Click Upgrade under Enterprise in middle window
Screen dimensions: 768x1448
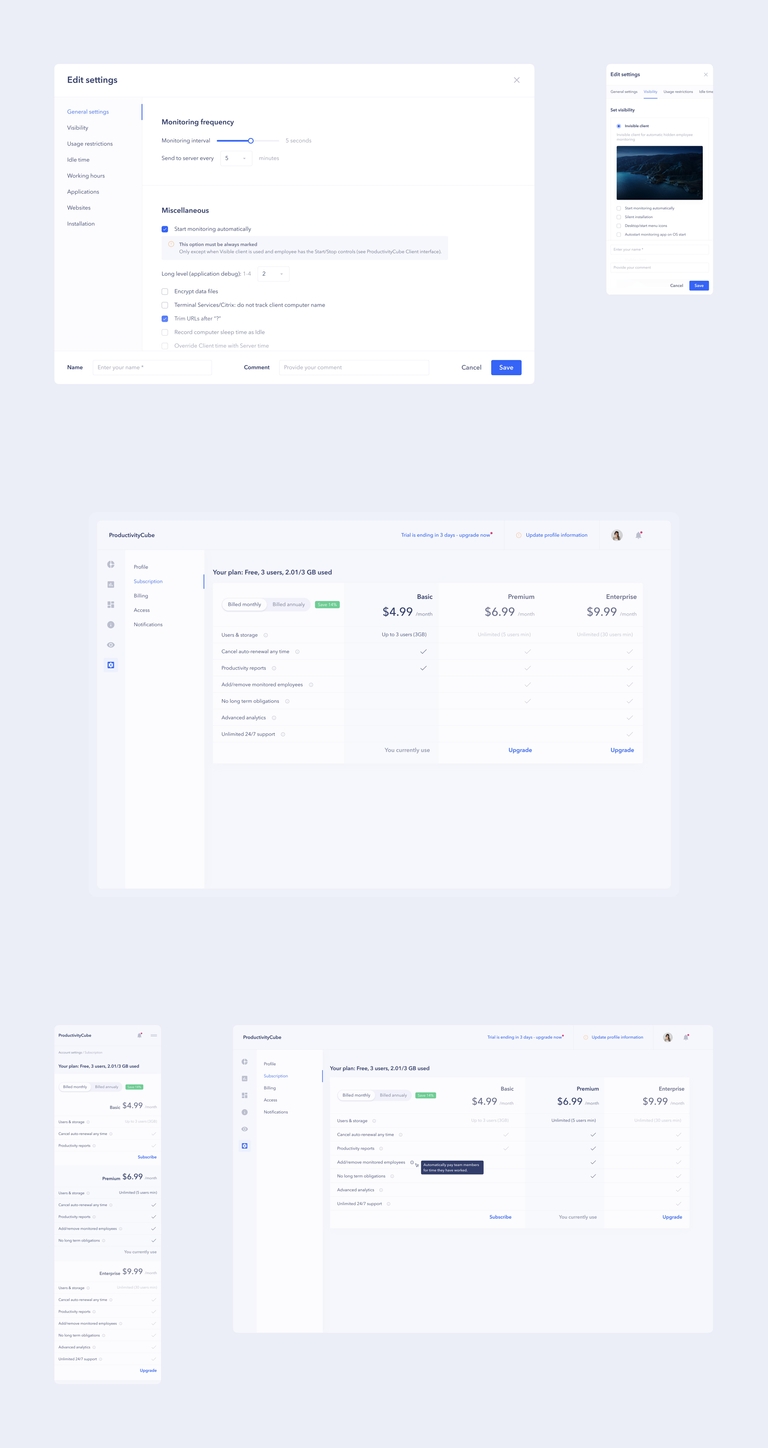point(622,750)
